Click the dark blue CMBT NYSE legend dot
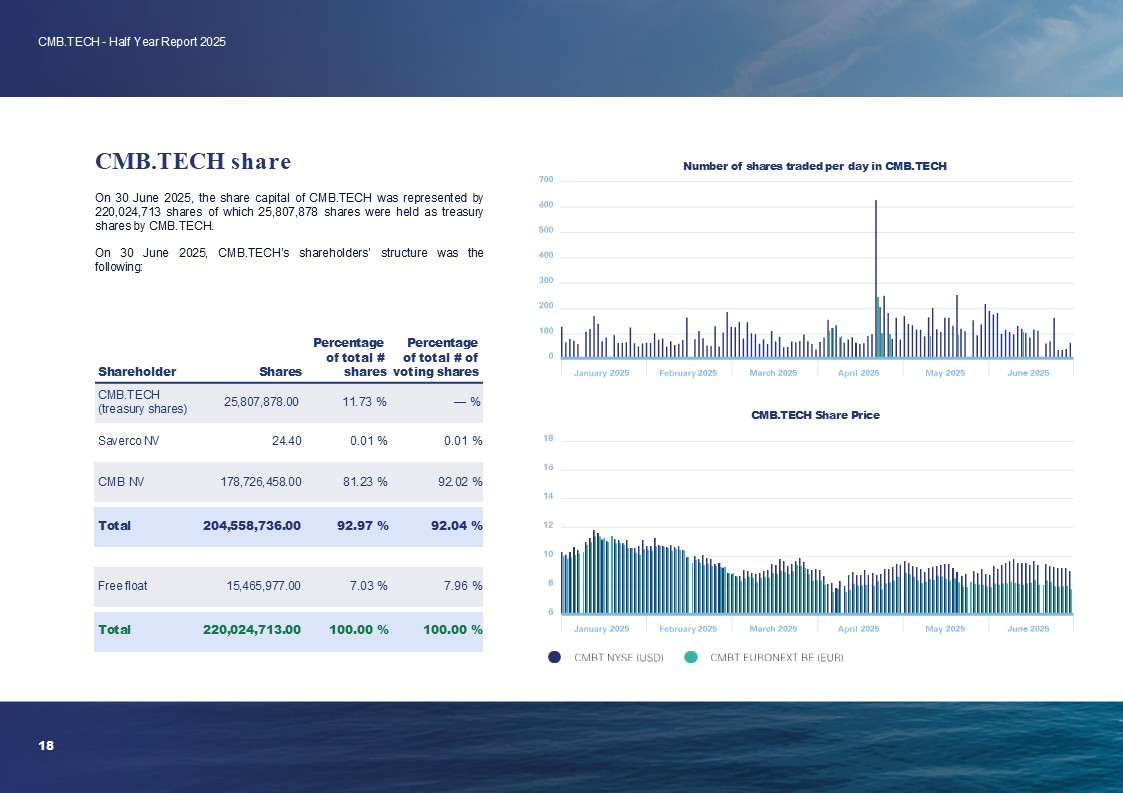Viewport: 1123px width, 793px height. [554, 657]
